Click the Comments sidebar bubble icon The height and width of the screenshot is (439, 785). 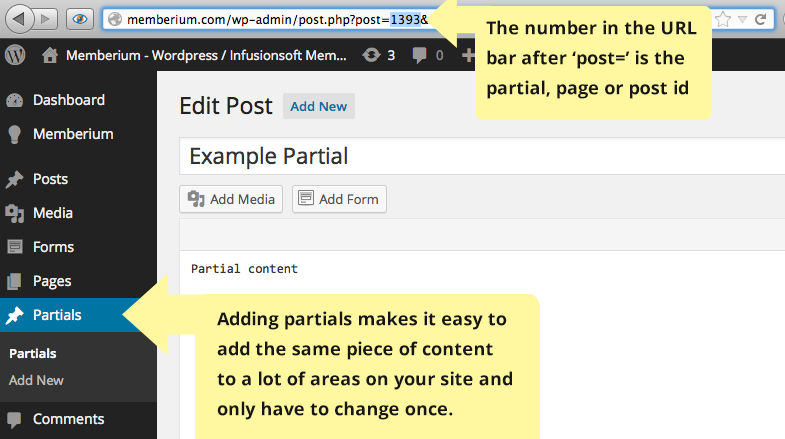(15, 420)
